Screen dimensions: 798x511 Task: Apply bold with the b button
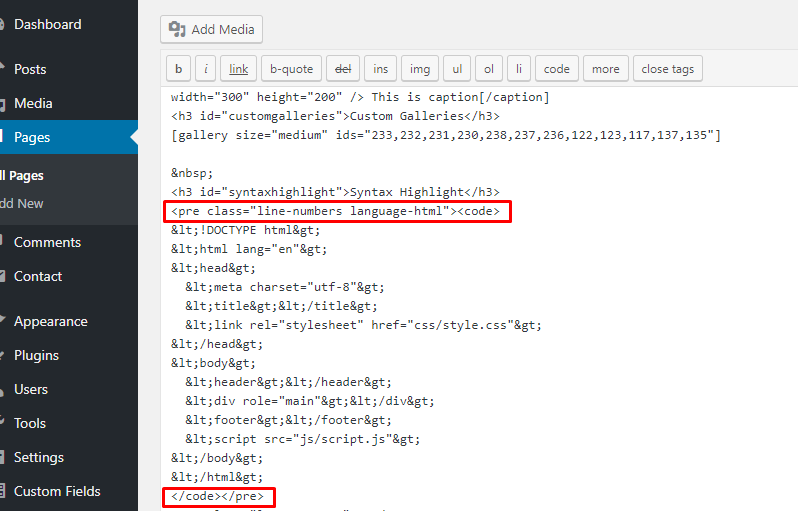pyautogui.click(x=177, y=69)
